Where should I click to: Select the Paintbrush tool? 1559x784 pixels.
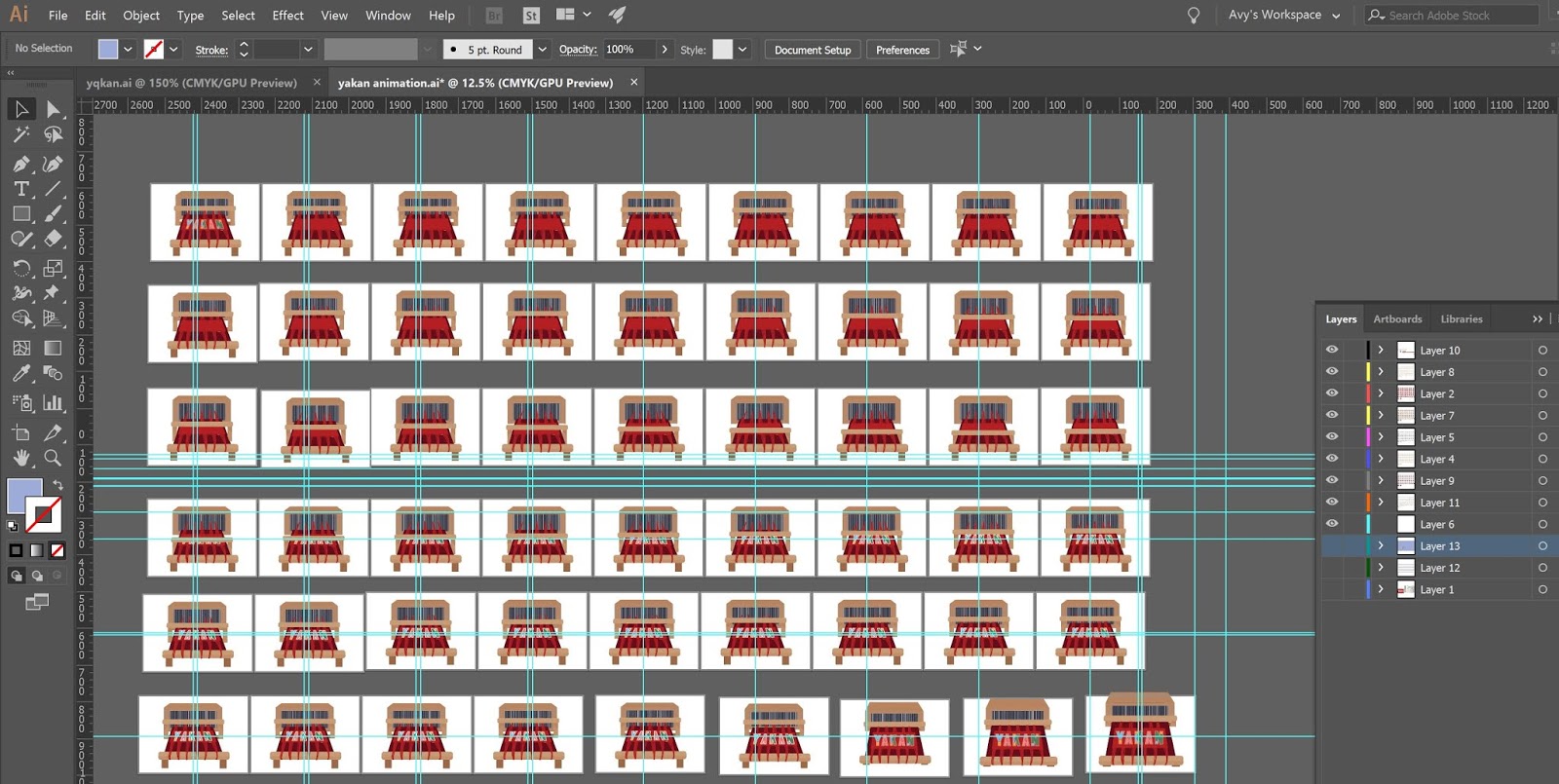(54, 213)
